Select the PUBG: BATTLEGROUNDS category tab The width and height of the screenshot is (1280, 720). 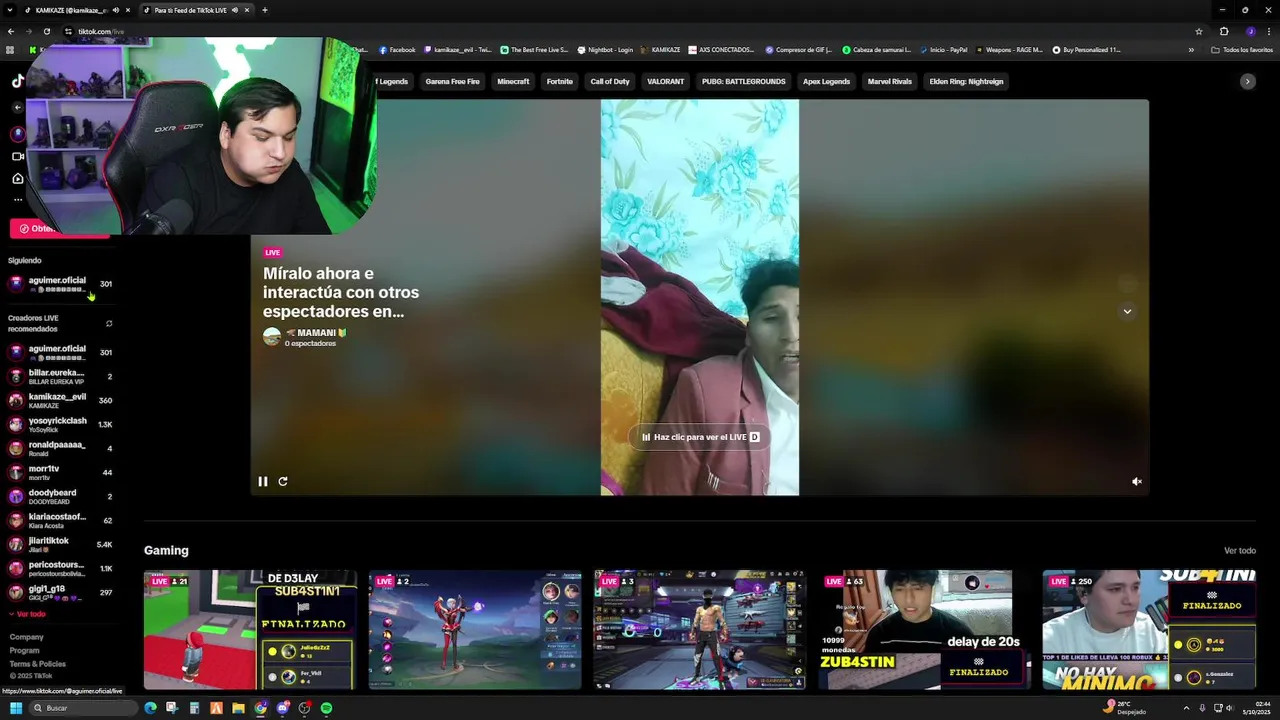tap(743, 81)
